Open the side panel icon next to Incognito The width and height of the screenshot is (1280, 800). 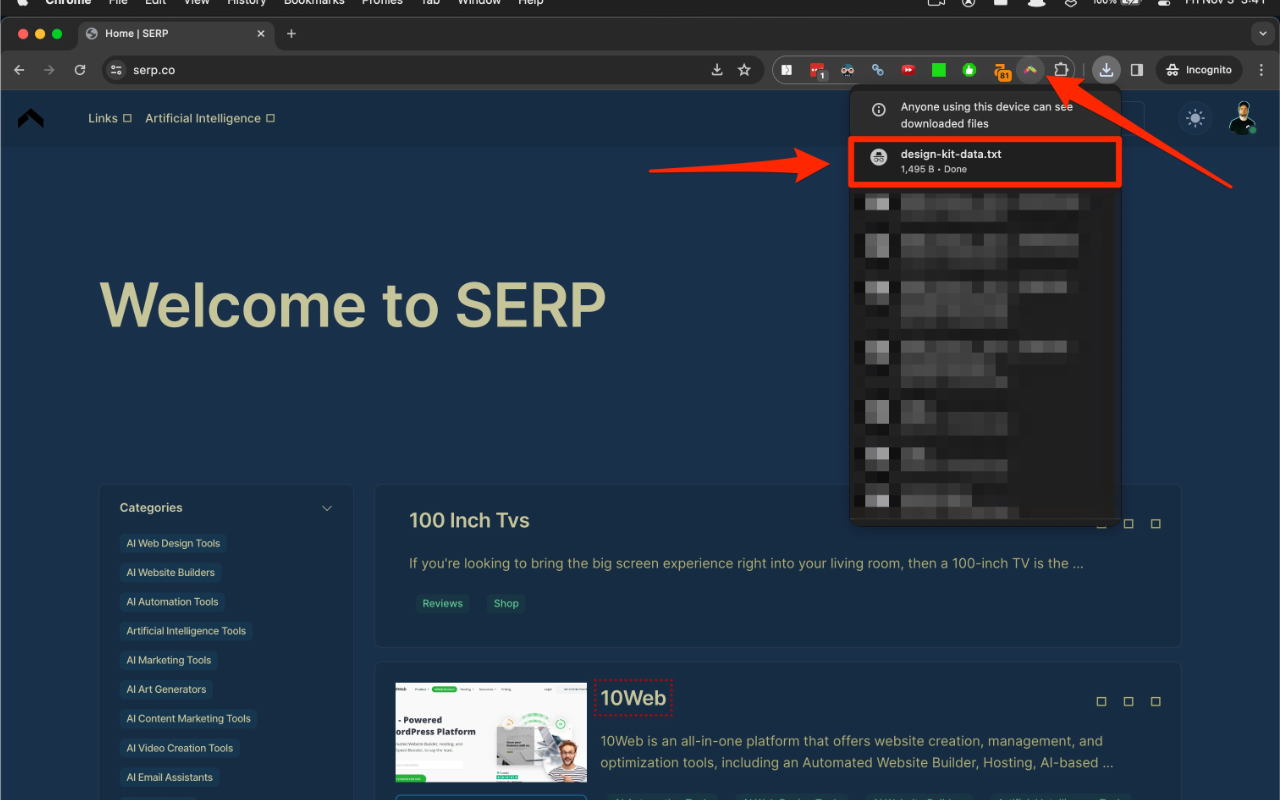click(x=1136, y=70)
